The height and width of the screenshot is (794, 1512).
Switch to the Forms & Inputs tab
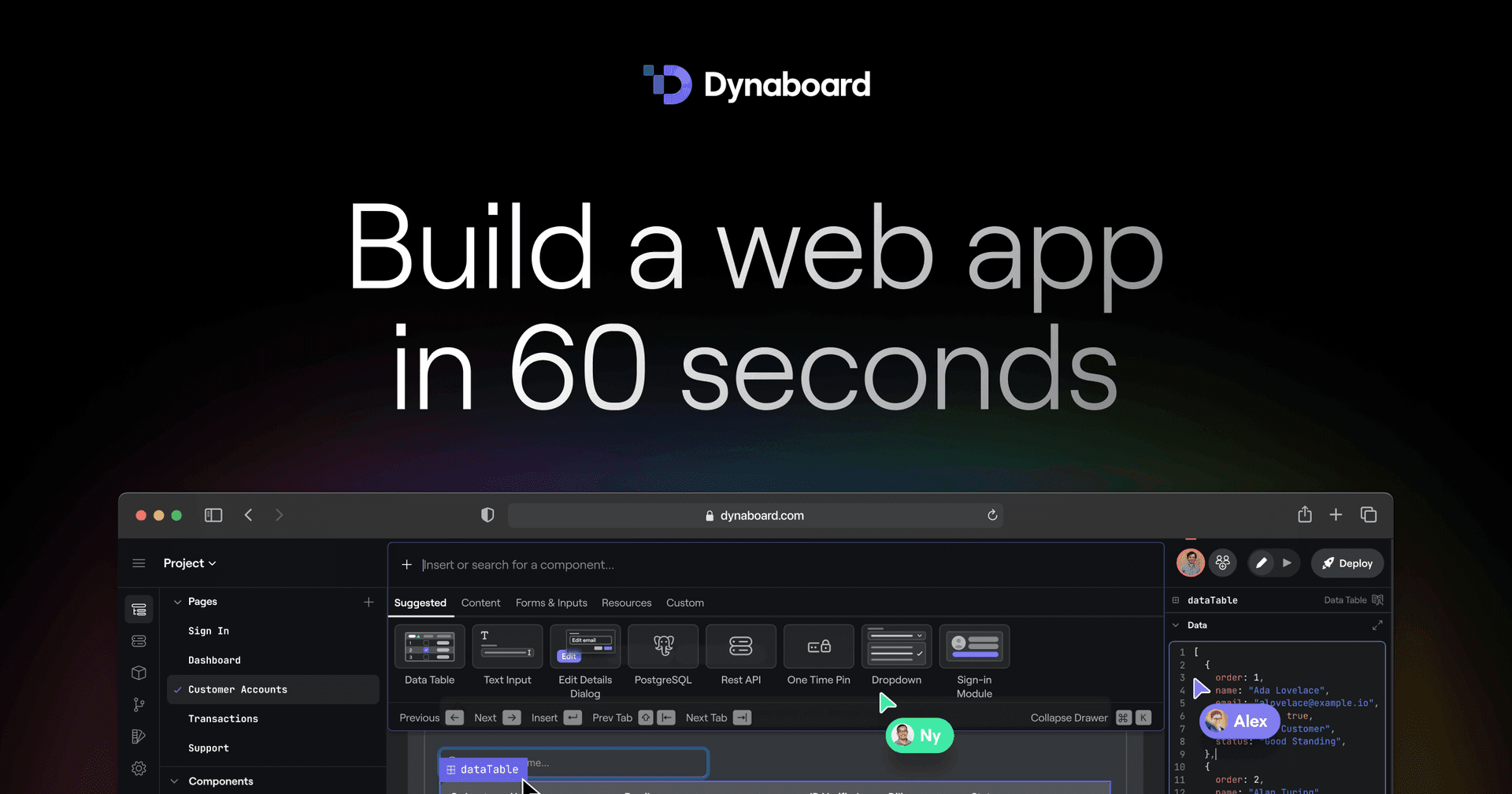click(551, 603)
